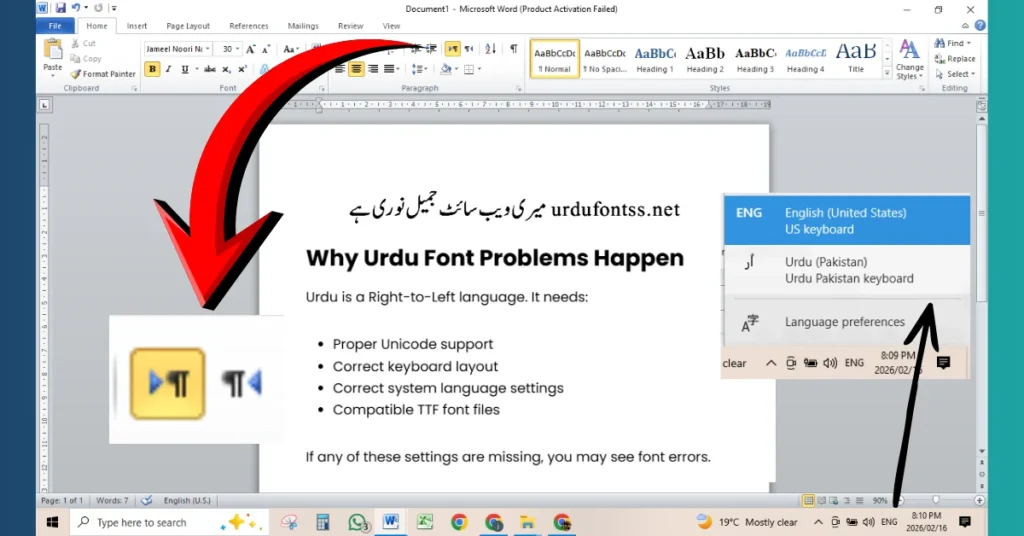The height and width of the screenshot is (536, 1024).
Task: Open the Jameel Noori font name dropdown
Action: point(208,49)
